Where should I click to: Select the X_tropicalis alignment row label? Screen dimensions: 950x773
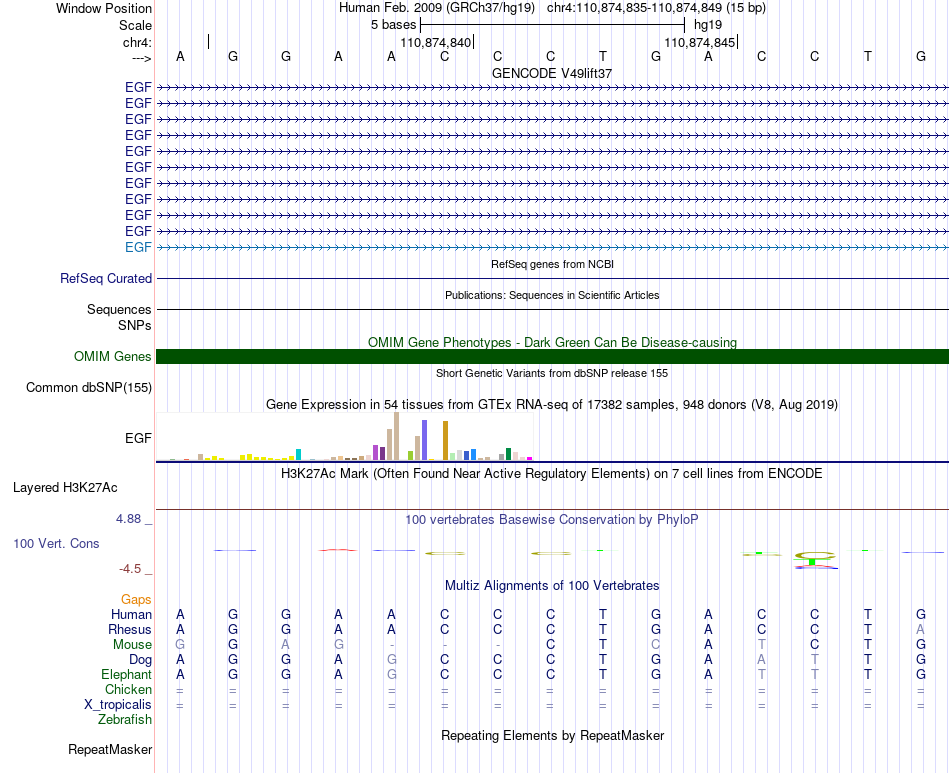click(x=118, y=705)
